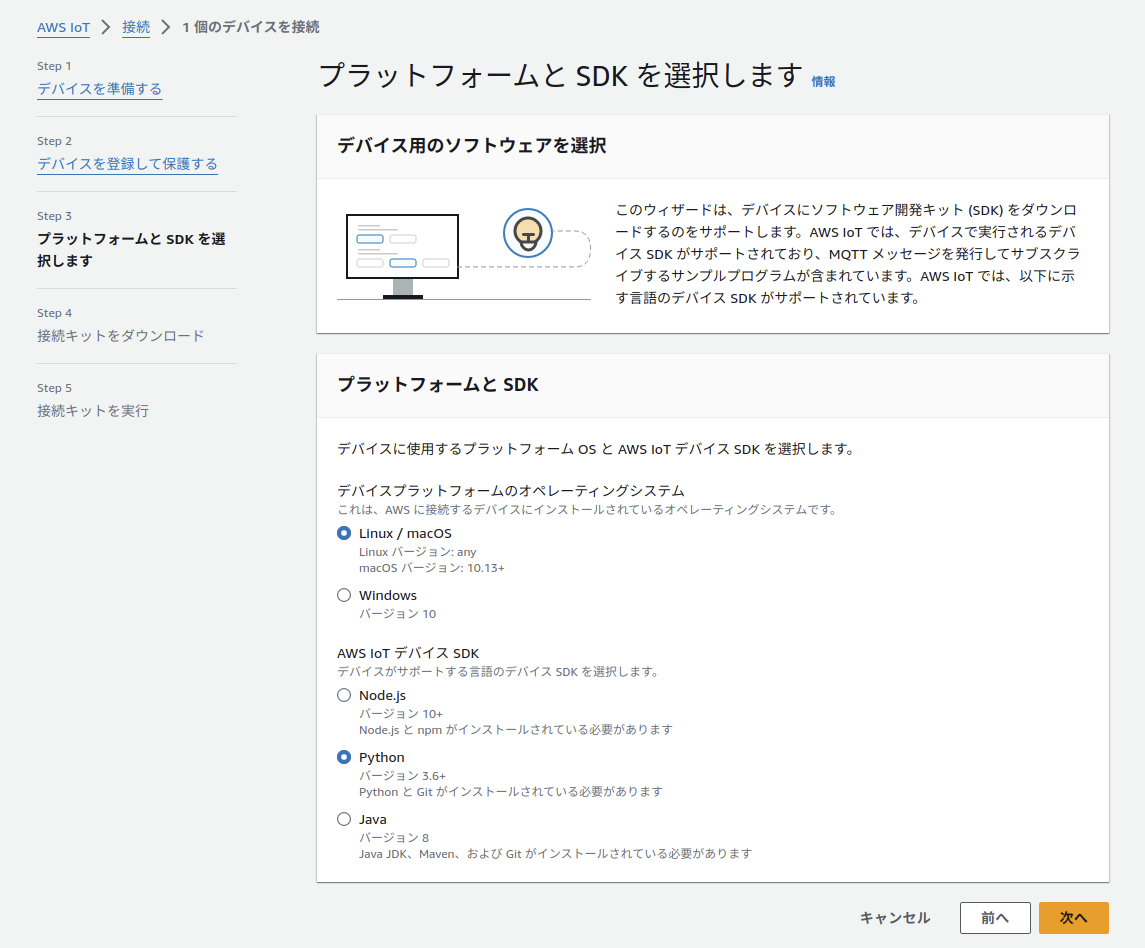Click the 次へ button to proceed
1145x948 pixels.
click(x=1074, y=917)
